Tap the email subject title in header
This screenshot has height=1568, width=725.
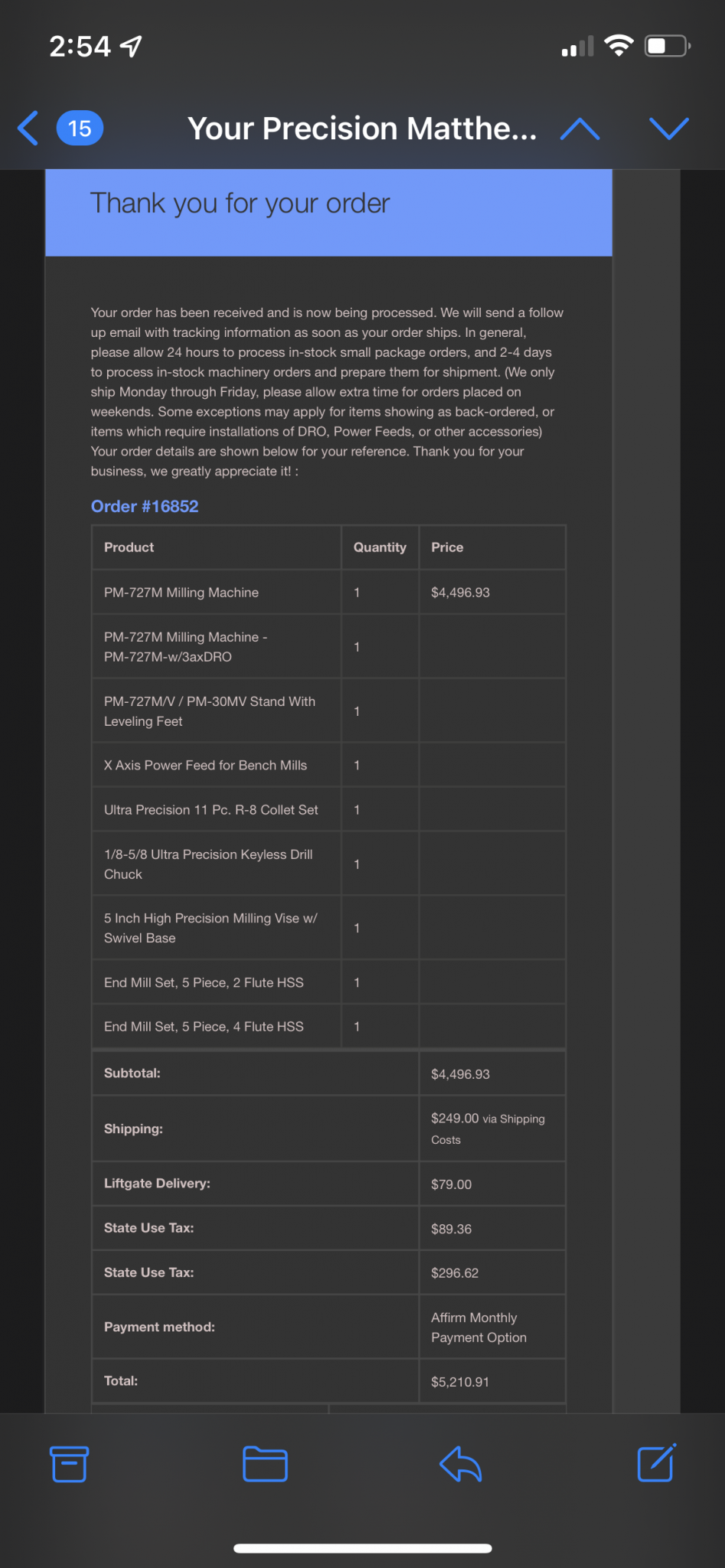pyautogui.click(x=362, y=129)
